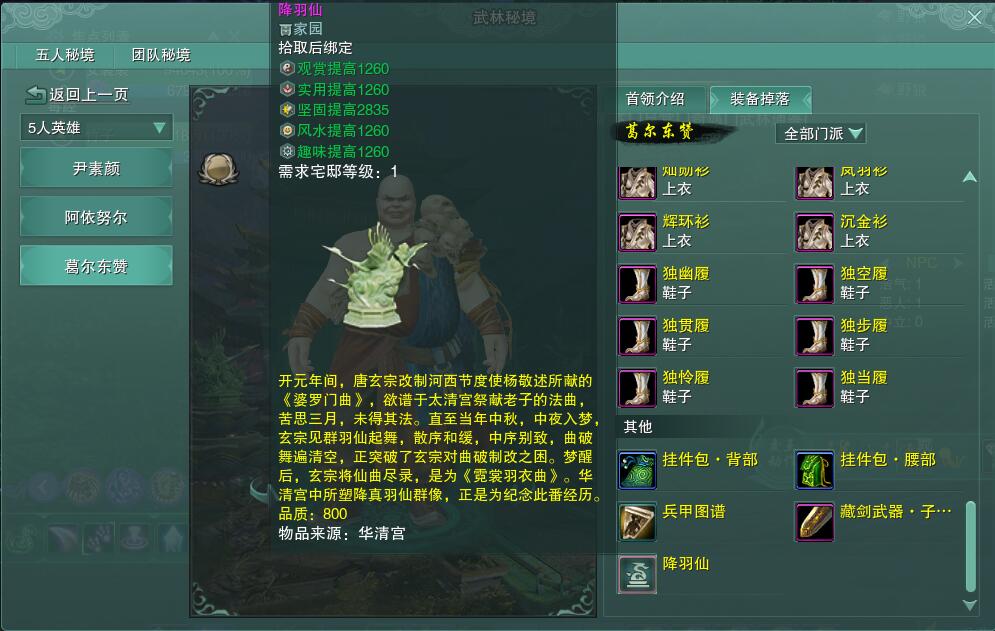Click the loot list scrollbar down arrow
The height and width of the screenshot is (631, 995).
[x=970, y=606]
